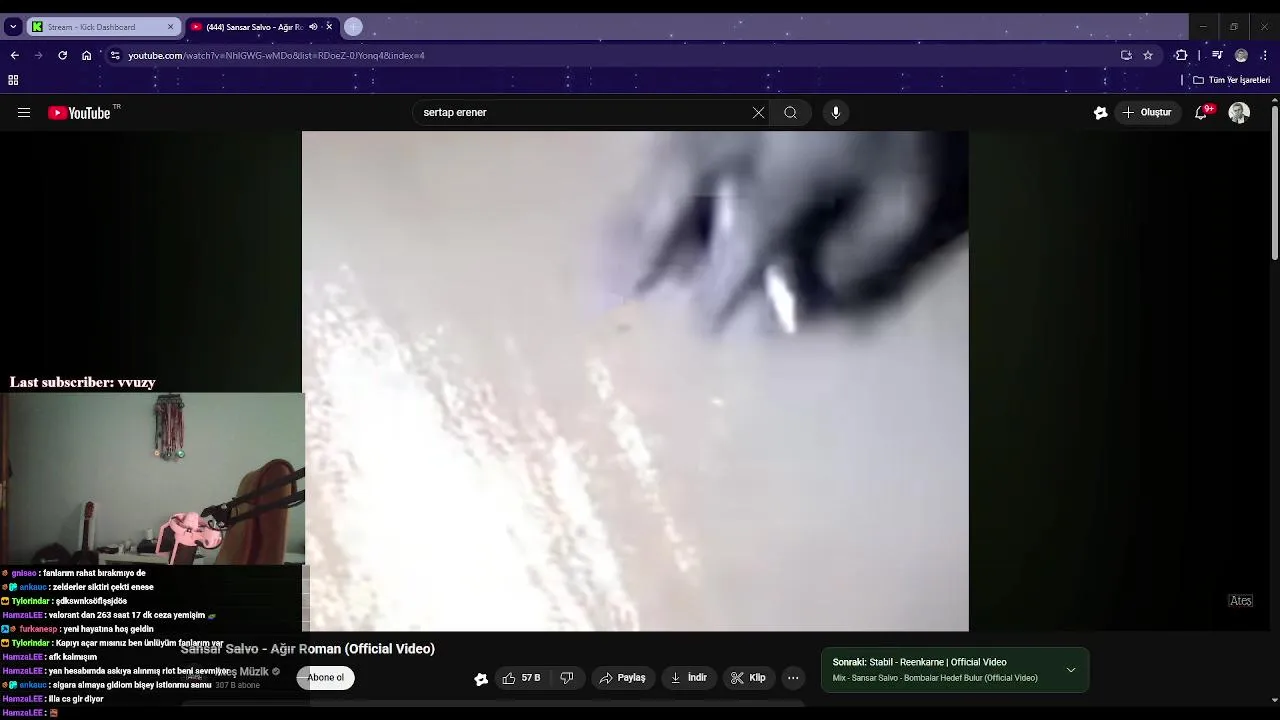Image resolution: width=1280 pixels, height=720 pixels.
Task: Open the Tüm Yer İşaretleri bookmarks folder
Action: click(1231, 80)
